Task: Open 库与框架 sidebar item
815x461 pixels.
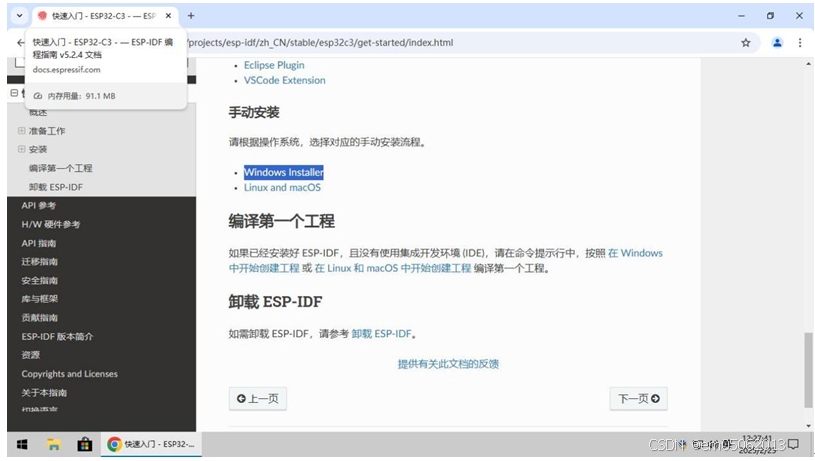Action: [40, 299]
